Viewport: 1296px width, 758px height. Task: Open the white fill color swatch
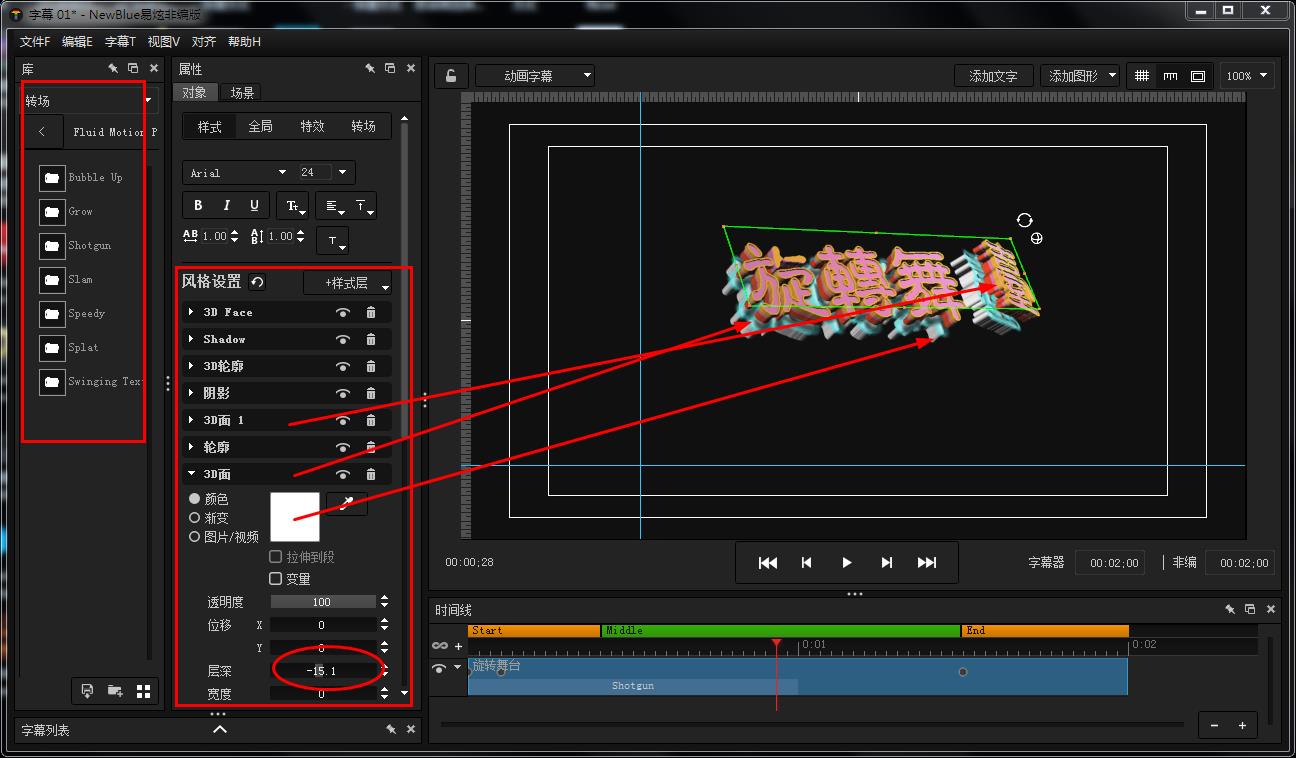pos(295,516)
